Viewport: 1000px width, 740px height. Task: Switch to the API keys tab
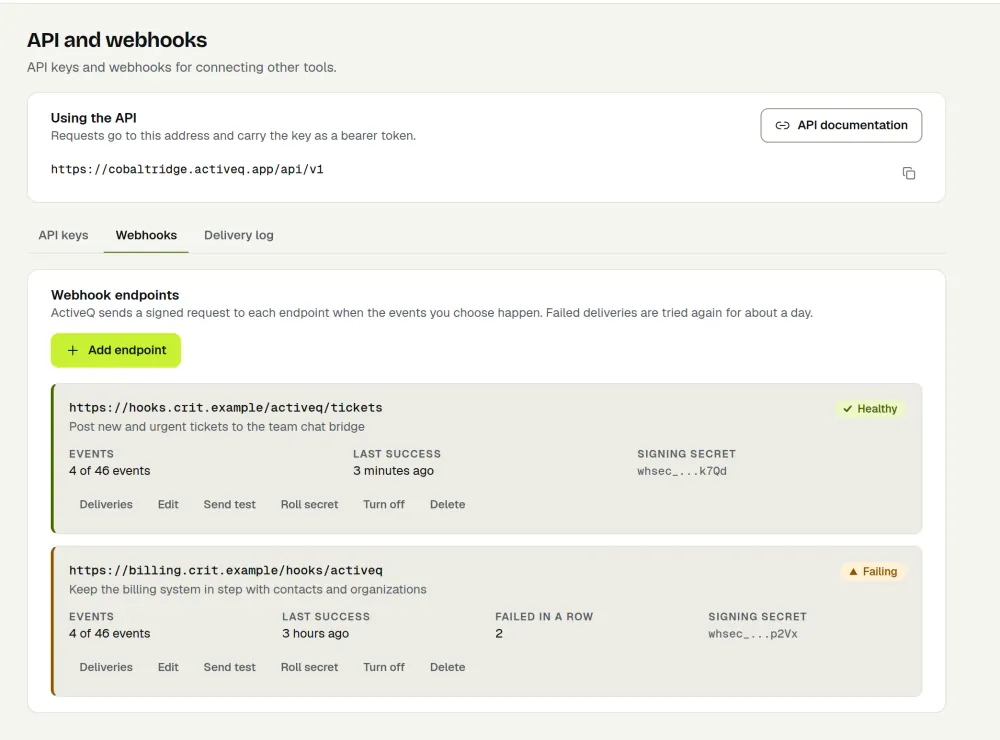coord(63,235)
